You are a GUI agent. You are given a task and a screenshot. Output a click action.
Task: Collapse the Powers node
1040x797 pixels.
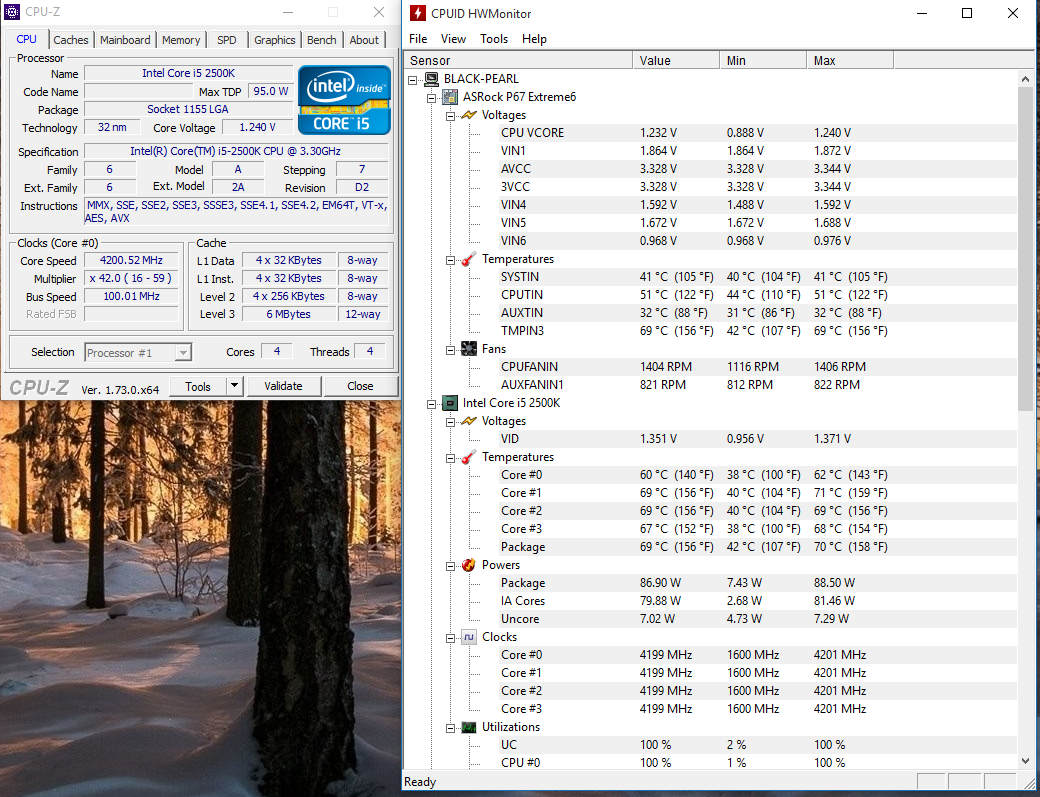450,566
